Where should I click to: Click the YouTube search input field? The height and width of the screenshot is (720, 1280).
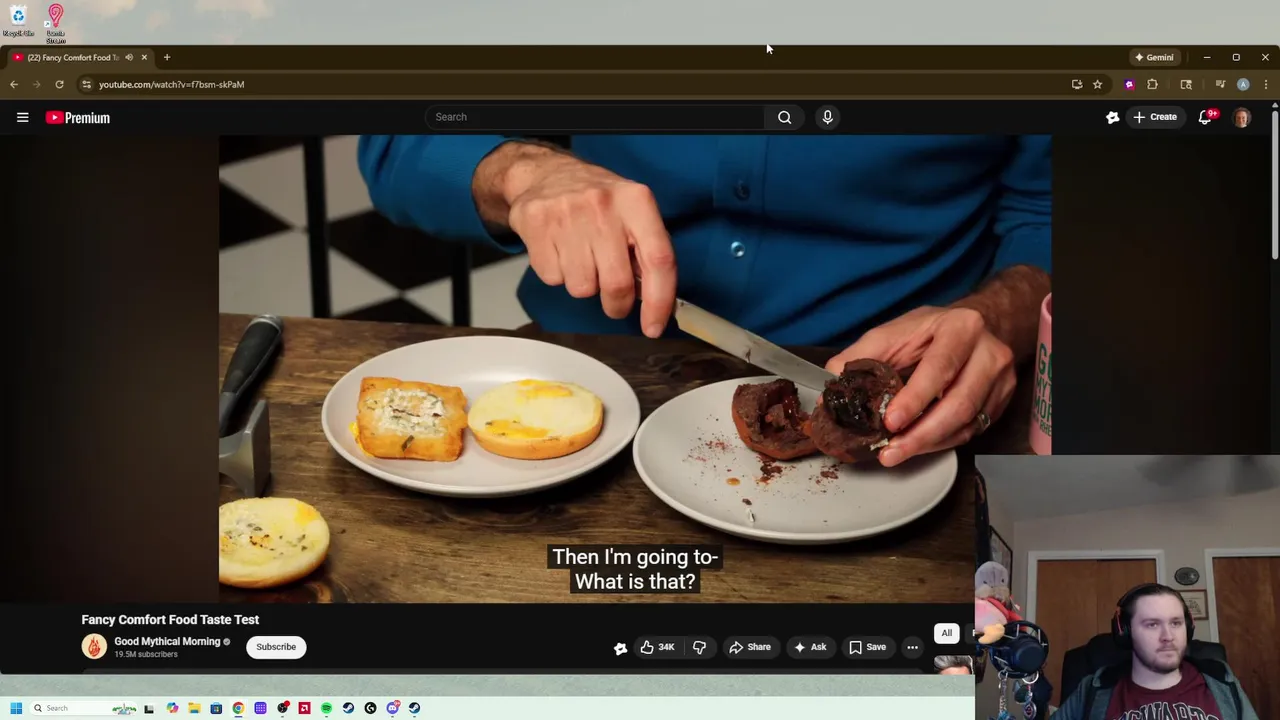tap(596, 117)
